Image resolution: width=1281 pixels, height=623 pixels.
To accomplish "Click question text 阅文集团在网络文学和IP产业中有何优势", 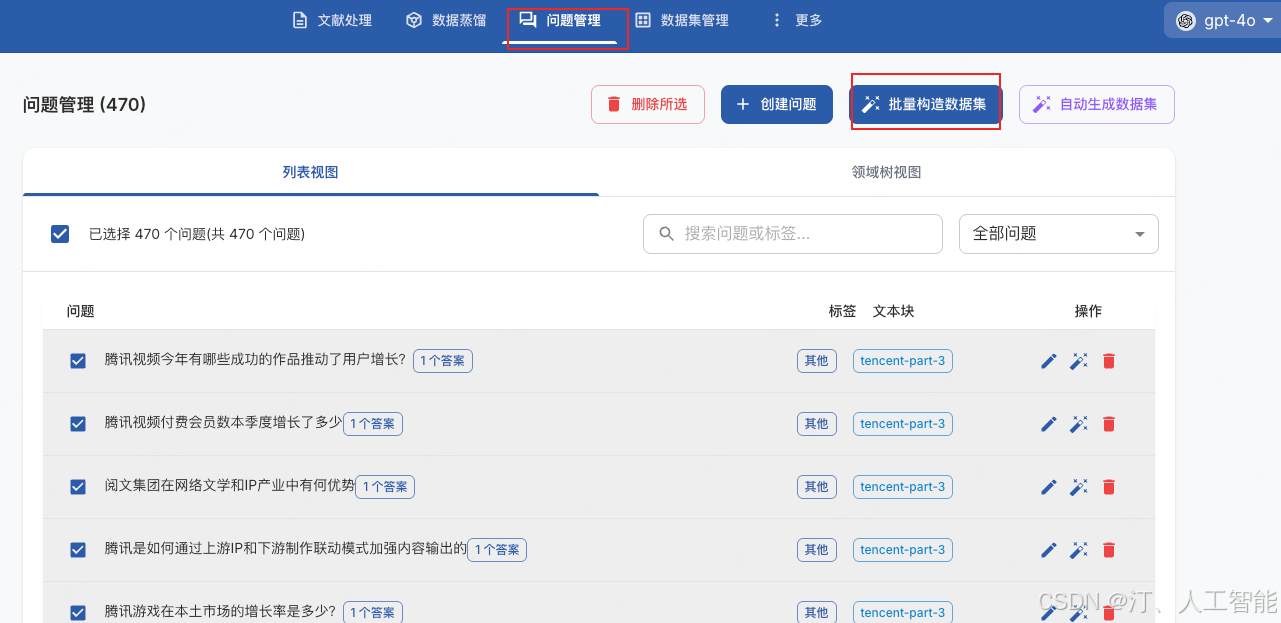I will (x=230, y=487).
